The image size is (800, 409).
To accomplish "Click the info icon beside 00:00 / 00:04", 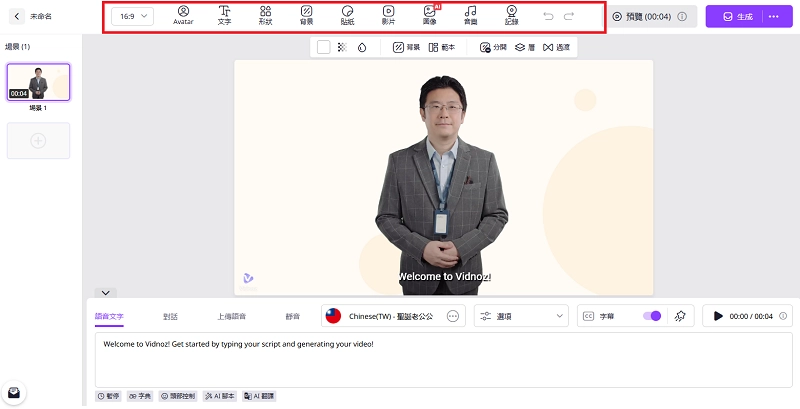I will 783,316.
